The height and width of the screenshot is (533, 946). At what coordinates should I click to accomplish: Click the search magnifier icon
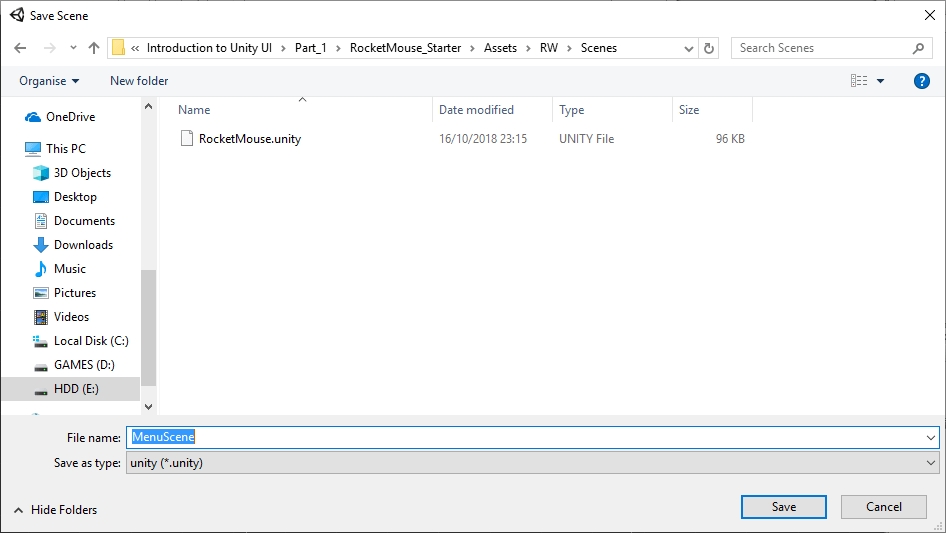pos(918,48)
